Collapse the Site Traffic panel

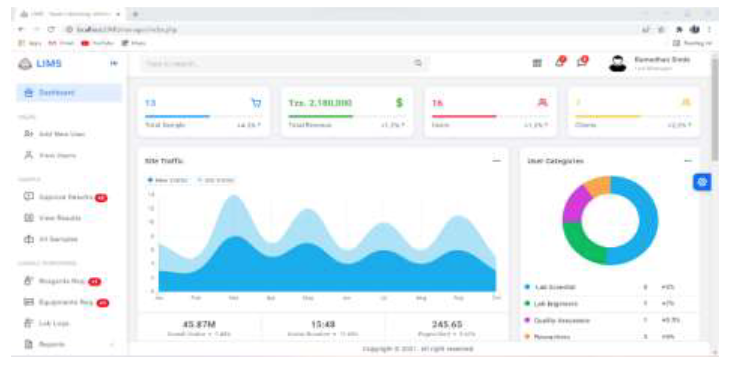coord(497,161)
